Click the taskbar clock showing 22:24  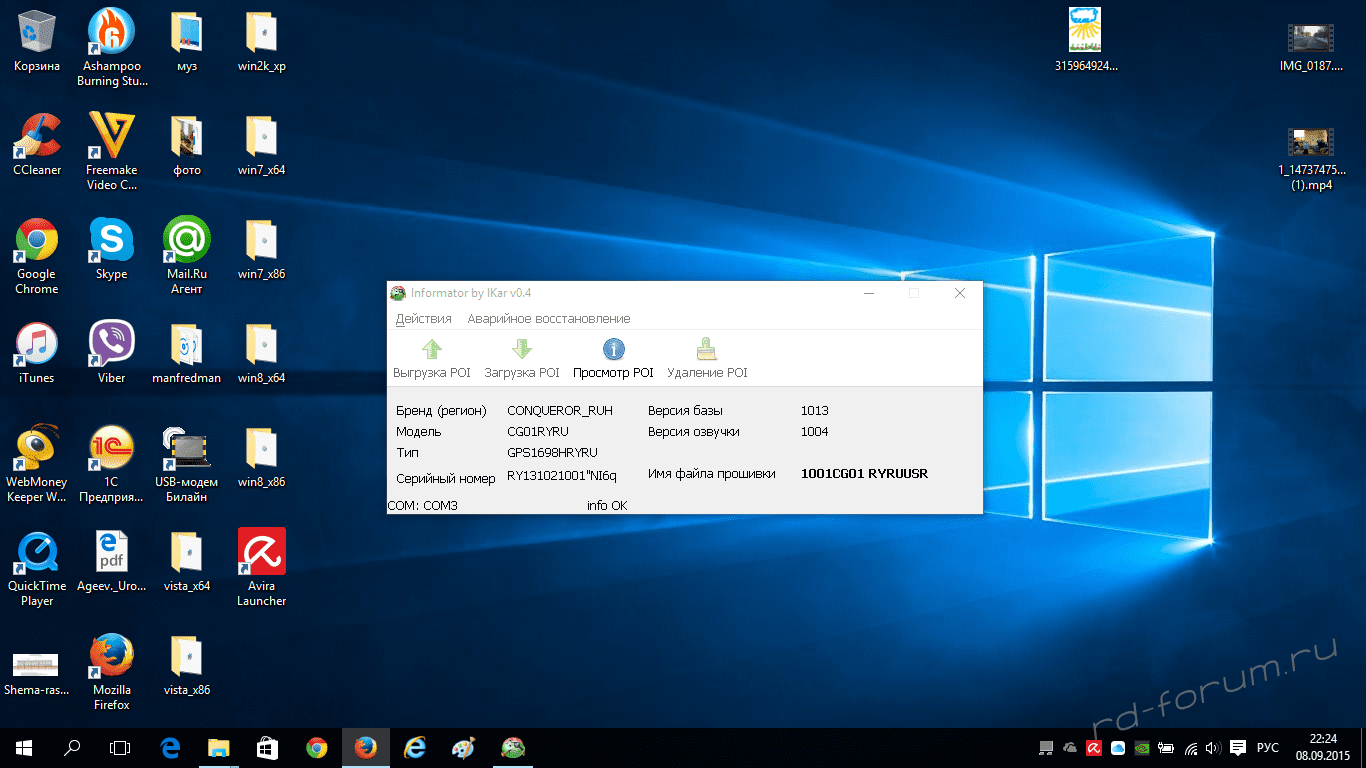[x=1321, y=748]
